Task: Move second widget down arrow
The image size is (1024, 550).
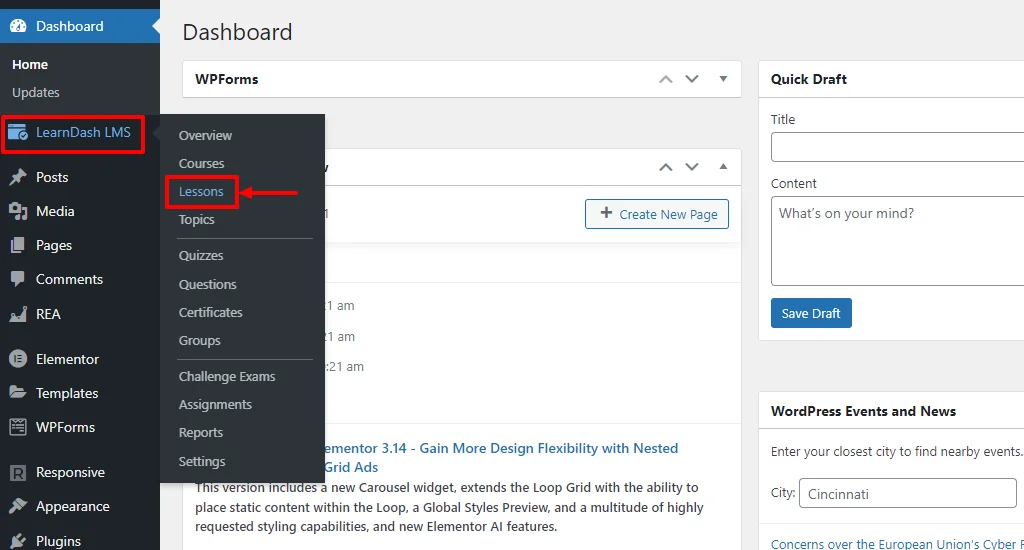Action: click(692, 167)
